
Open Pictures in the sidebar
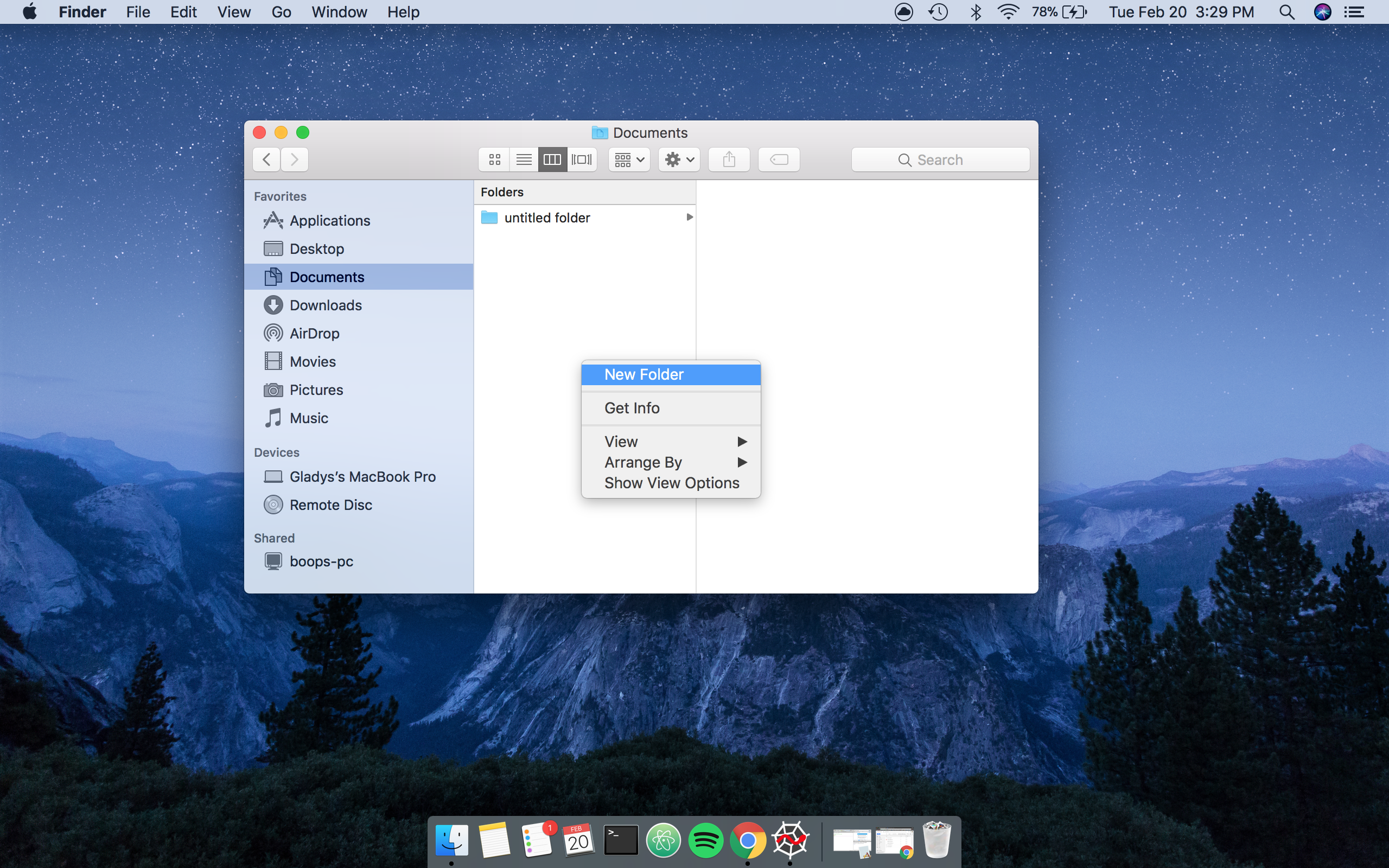[x=359, y=390]
